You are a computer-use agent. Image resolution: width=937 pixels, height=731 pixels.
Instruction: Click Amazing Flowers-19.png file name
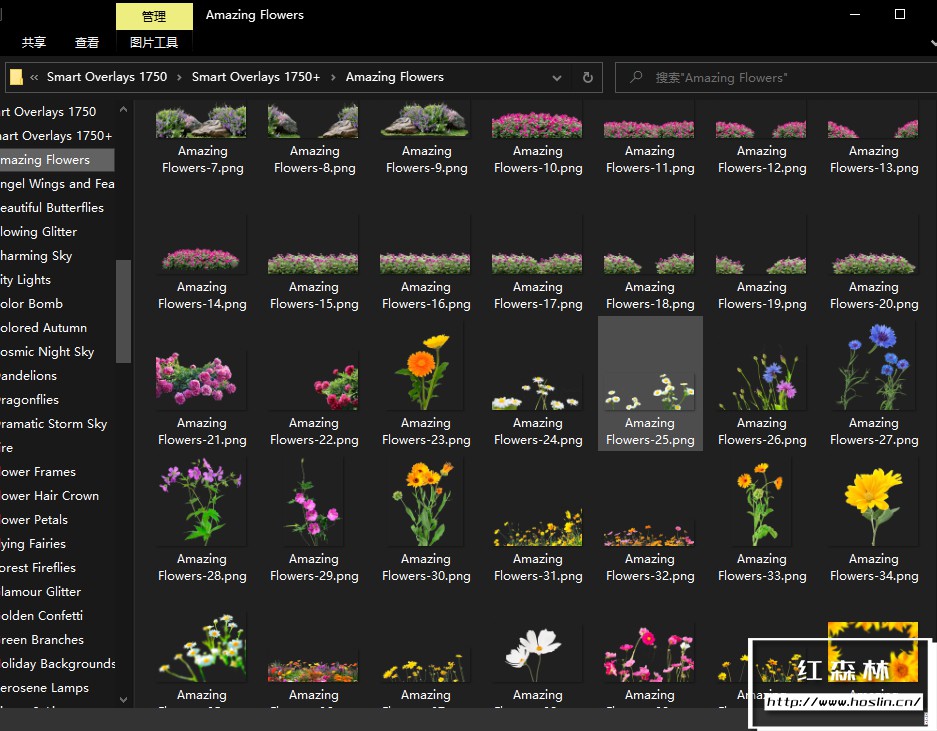[x=762, y=295]
